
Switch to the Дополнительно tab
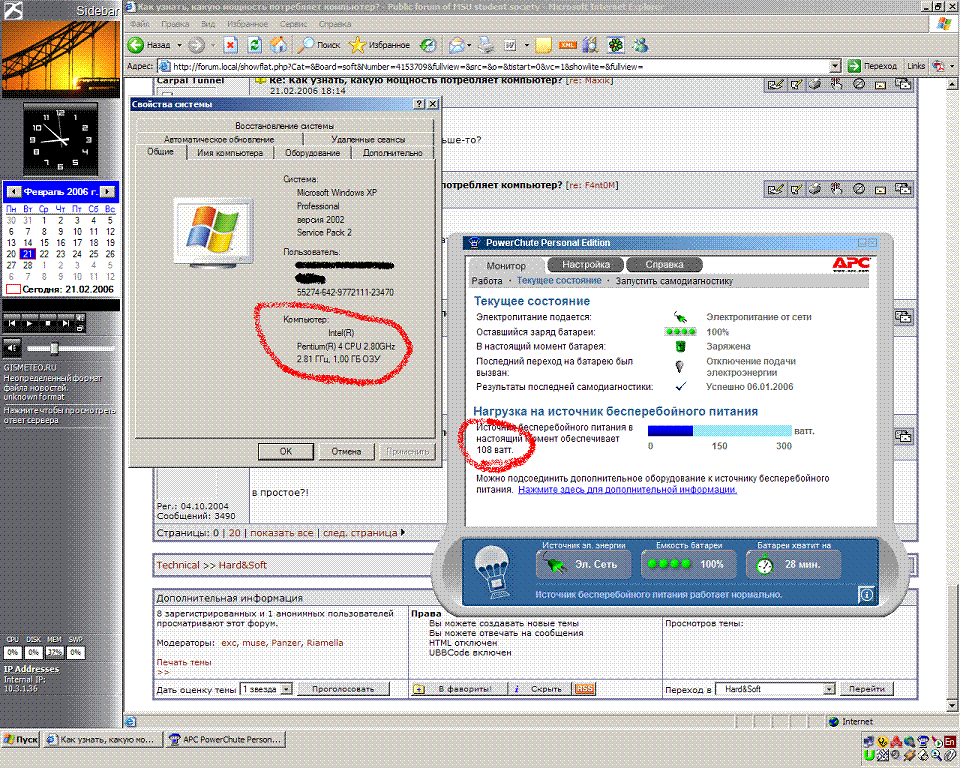[392, 152]
